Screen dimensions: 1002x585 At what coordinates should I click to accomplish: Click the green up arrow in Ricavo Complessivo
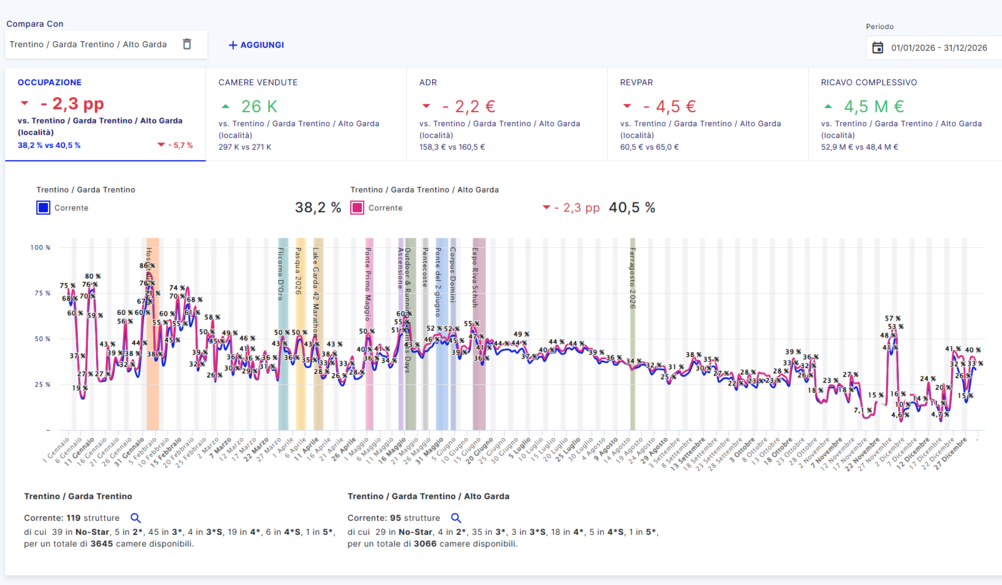827,106
